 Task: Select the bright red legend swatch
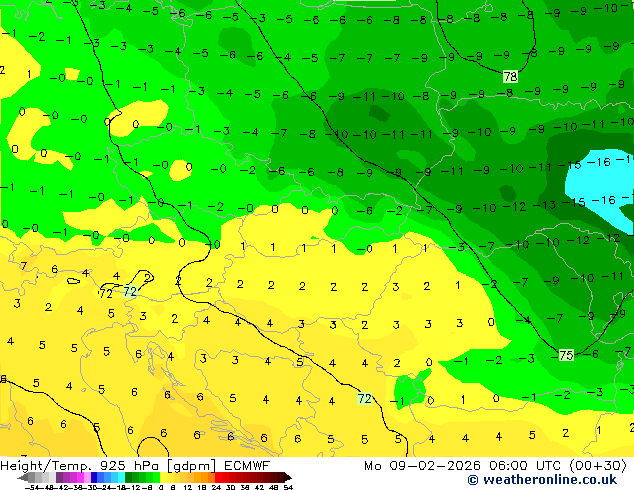tap(218, 477)
